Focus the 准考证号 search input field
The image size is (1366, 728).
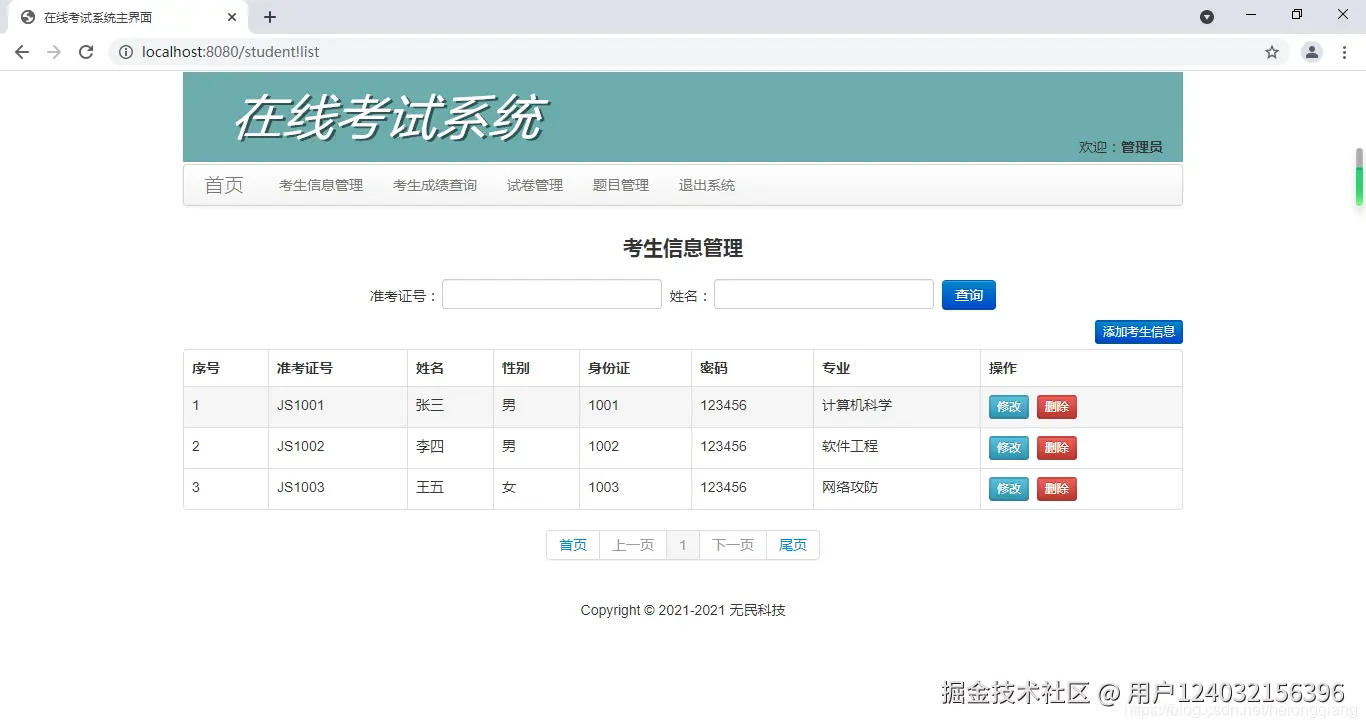[552, 294]
